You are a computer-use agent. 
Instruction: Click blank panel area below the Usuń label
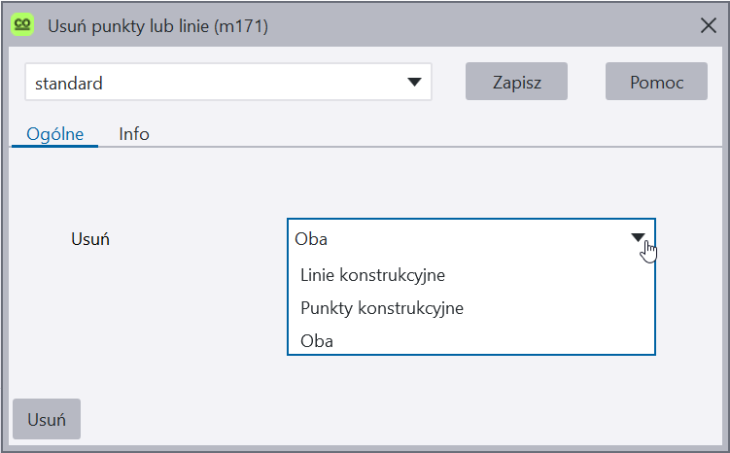(x=120, y=320)
